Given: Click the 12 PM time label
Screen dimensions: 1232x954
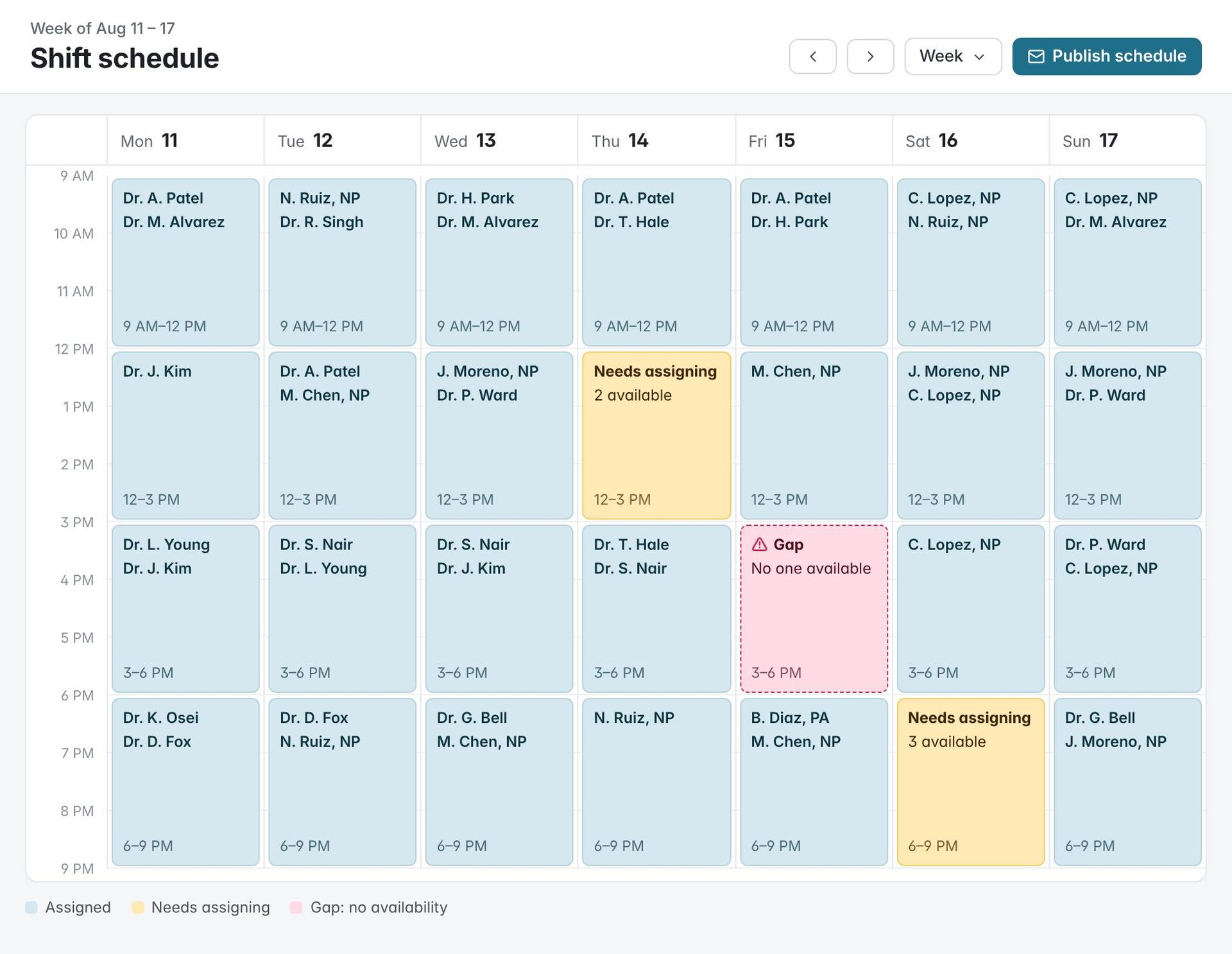Looking at the screenshot, I should point(74,349).
